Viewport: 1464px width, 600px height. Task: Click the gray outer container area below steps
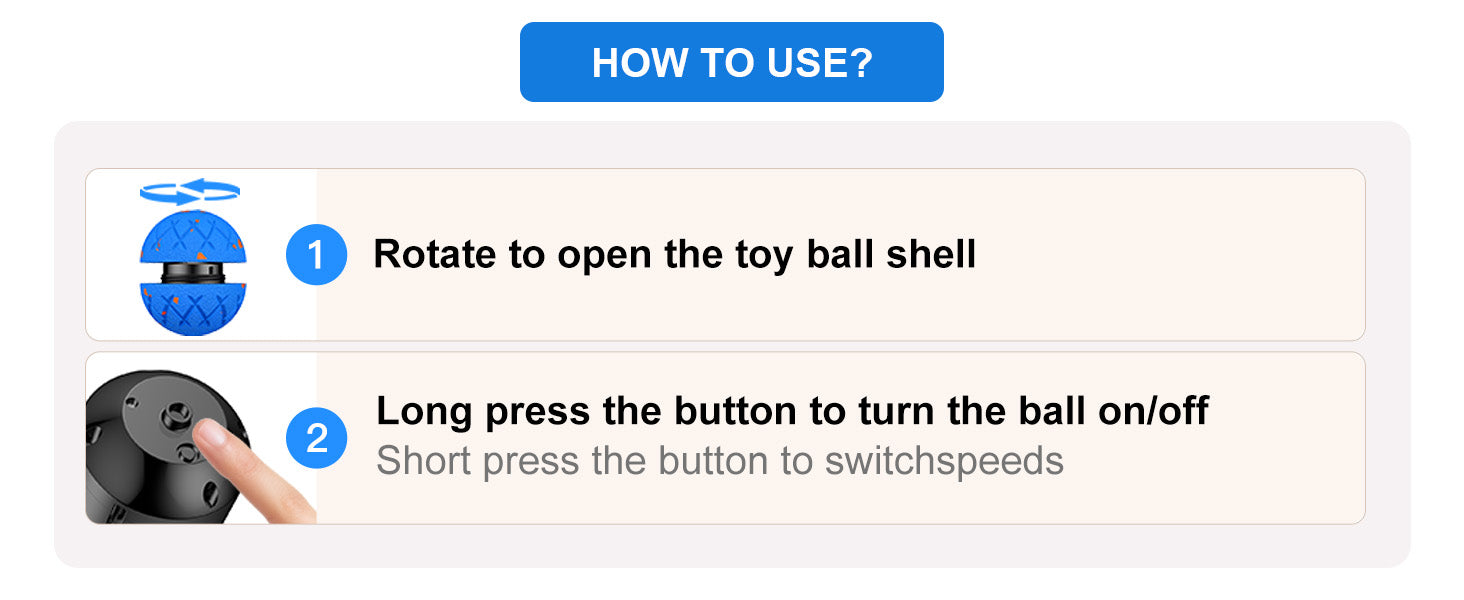point(731,545)
